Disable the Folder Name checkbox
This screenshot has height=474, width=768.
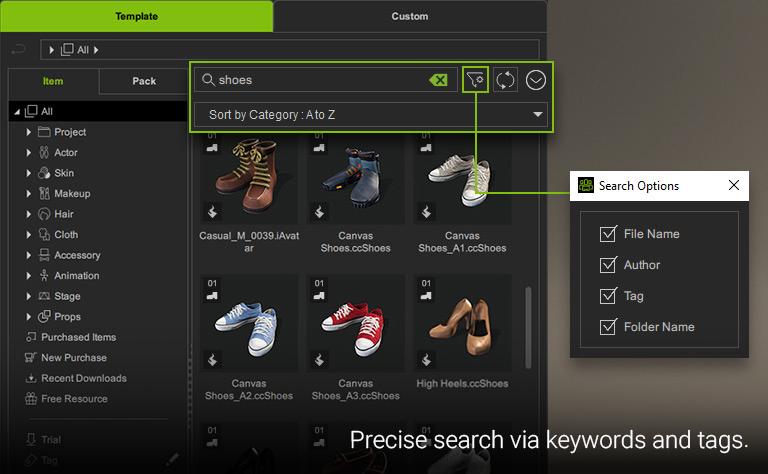[607, 327]
